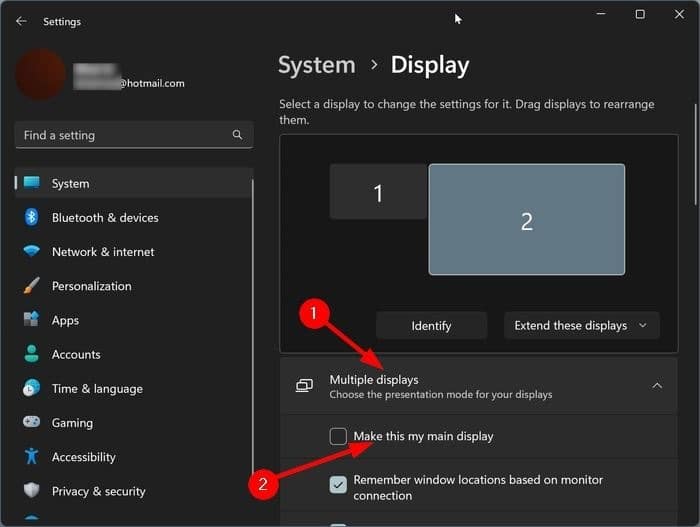Click the System monitor icon in sidebar

pos(32,183)
